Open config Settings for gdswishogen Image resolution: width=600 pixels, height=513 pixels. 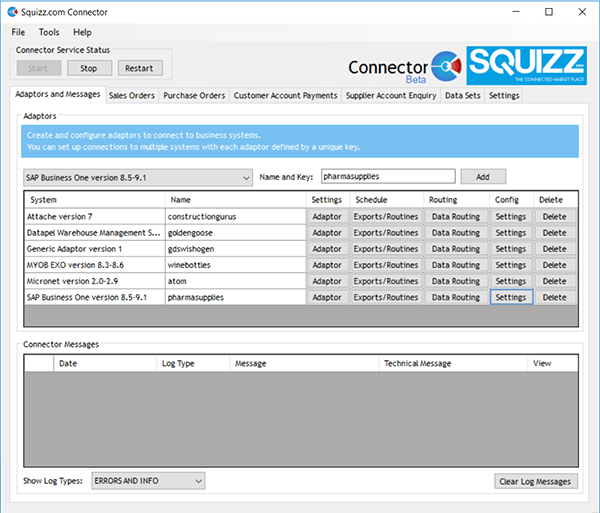[511, 249]
